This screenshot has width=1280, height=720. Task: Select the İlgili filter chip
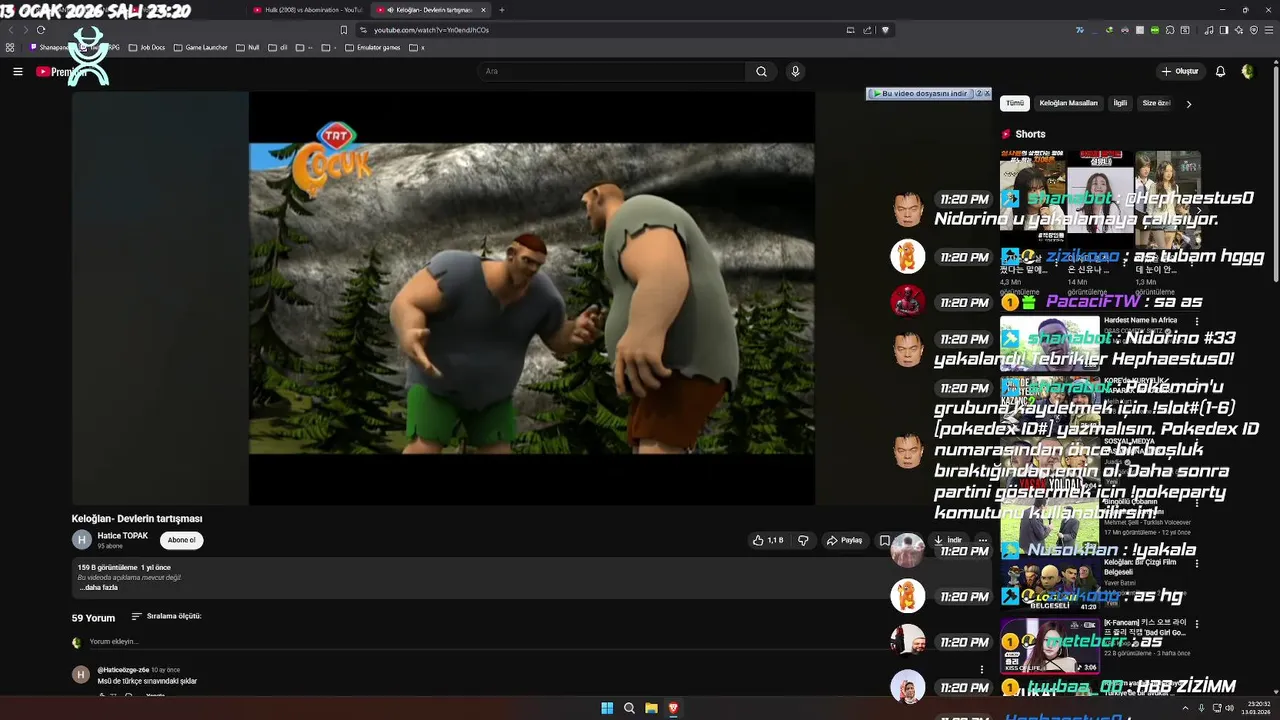tap(1120, 103)
